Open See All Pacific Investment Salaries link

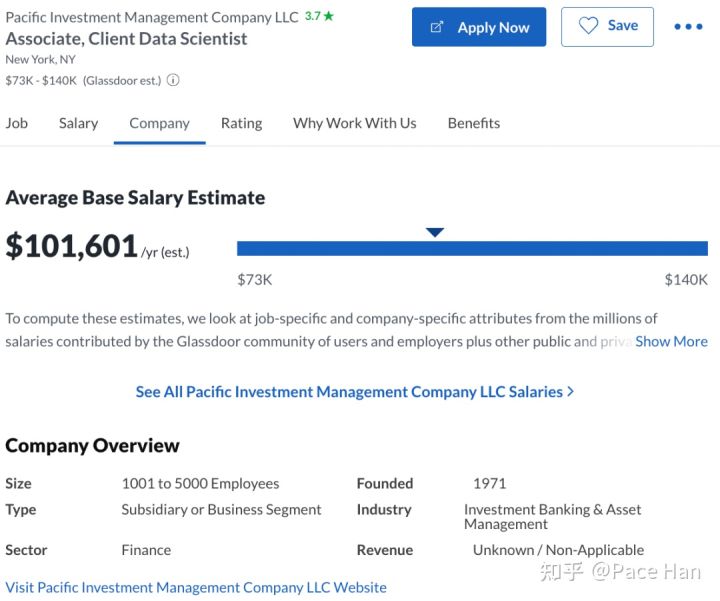[354, 392]
